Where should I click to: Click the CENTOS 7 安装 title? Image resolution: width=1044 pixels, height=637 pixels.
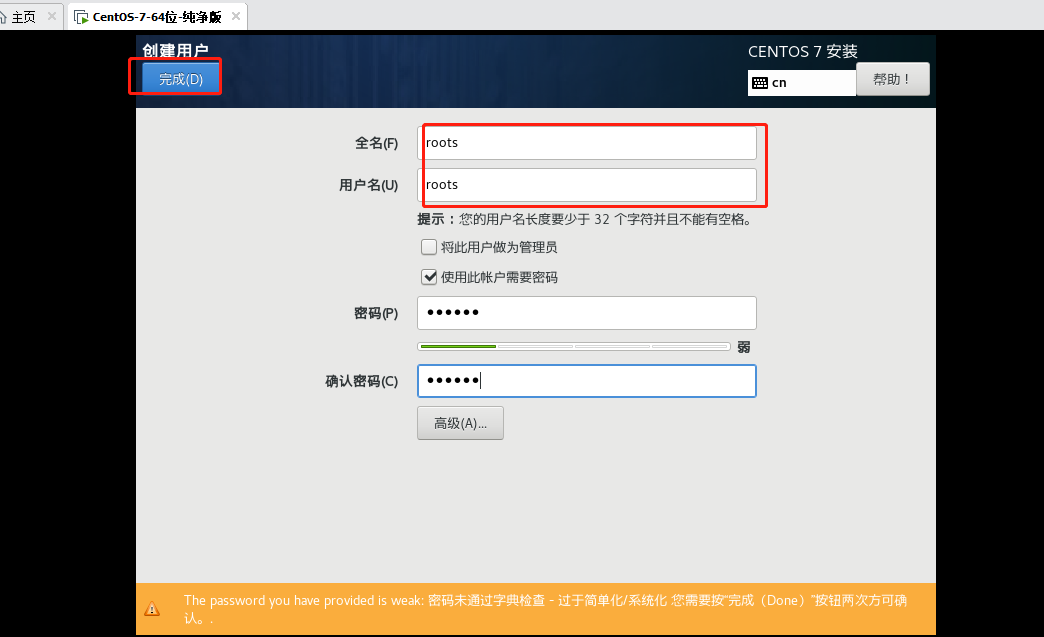(x=802, y=51)
